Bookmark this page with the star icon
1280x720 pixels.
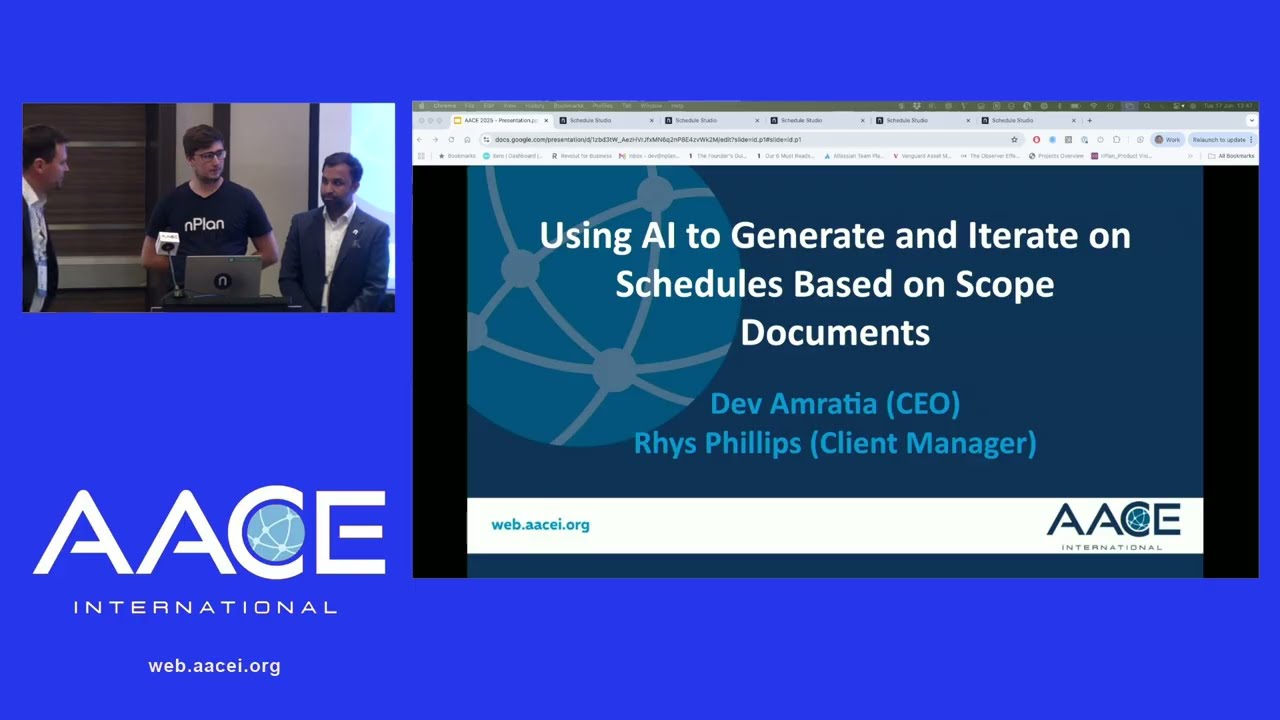coord(1014,140)
